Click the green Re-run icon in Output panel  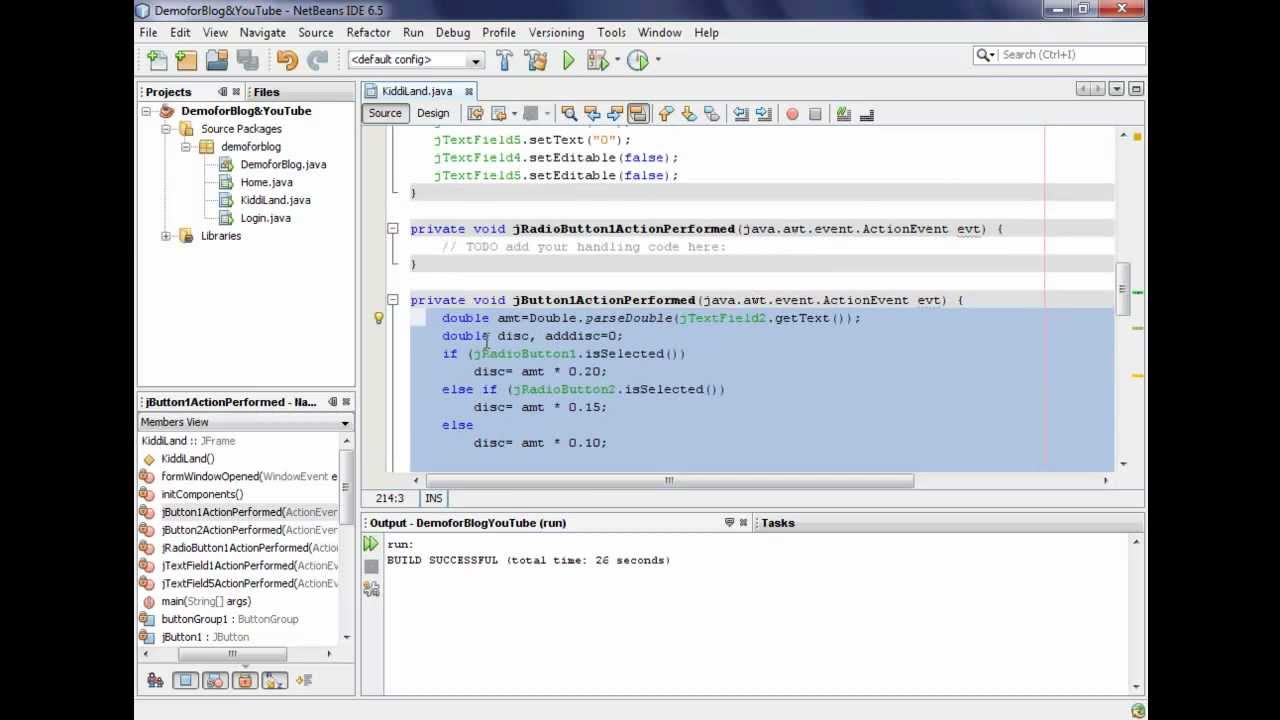(371, 544)
